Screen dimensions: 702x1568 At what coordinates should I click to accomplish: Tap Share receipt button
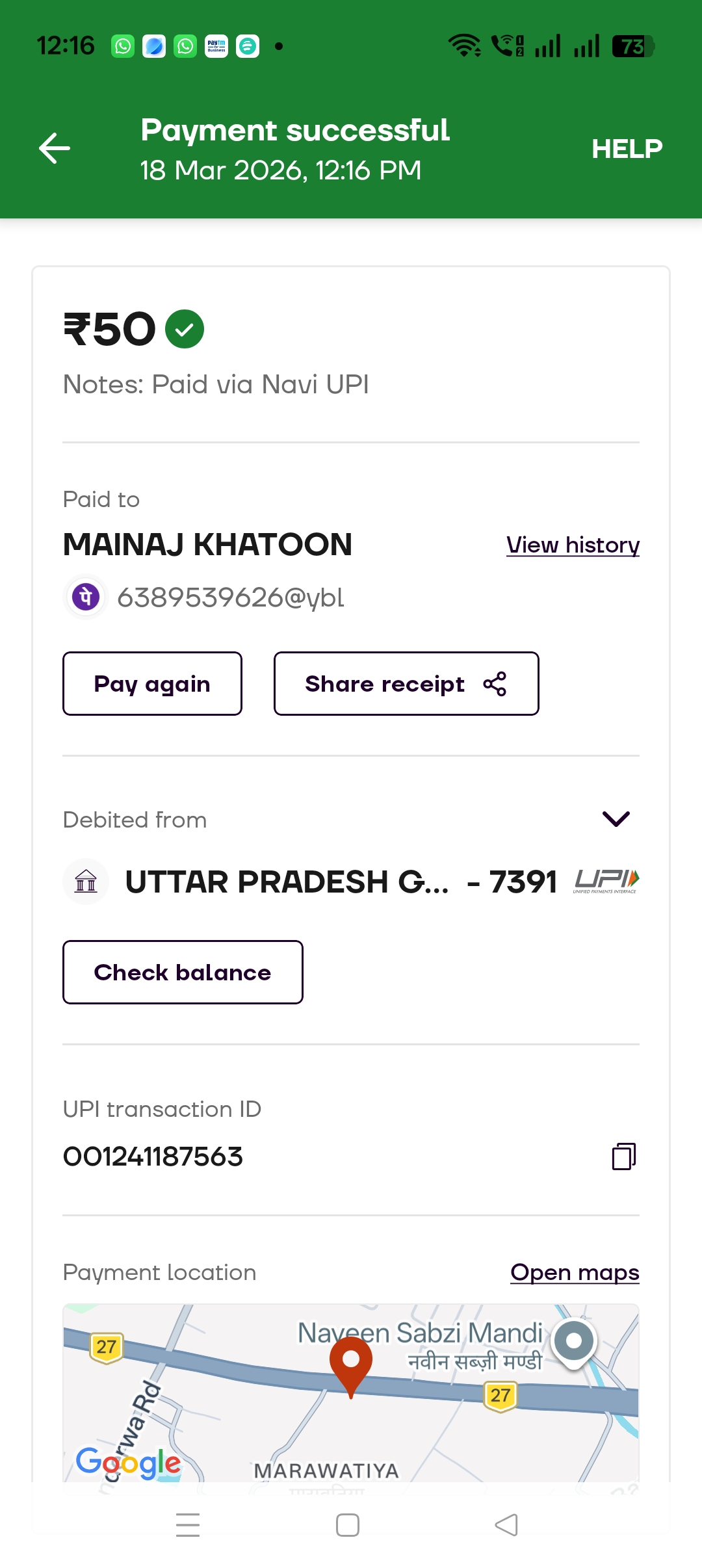(x=406, y=684)
